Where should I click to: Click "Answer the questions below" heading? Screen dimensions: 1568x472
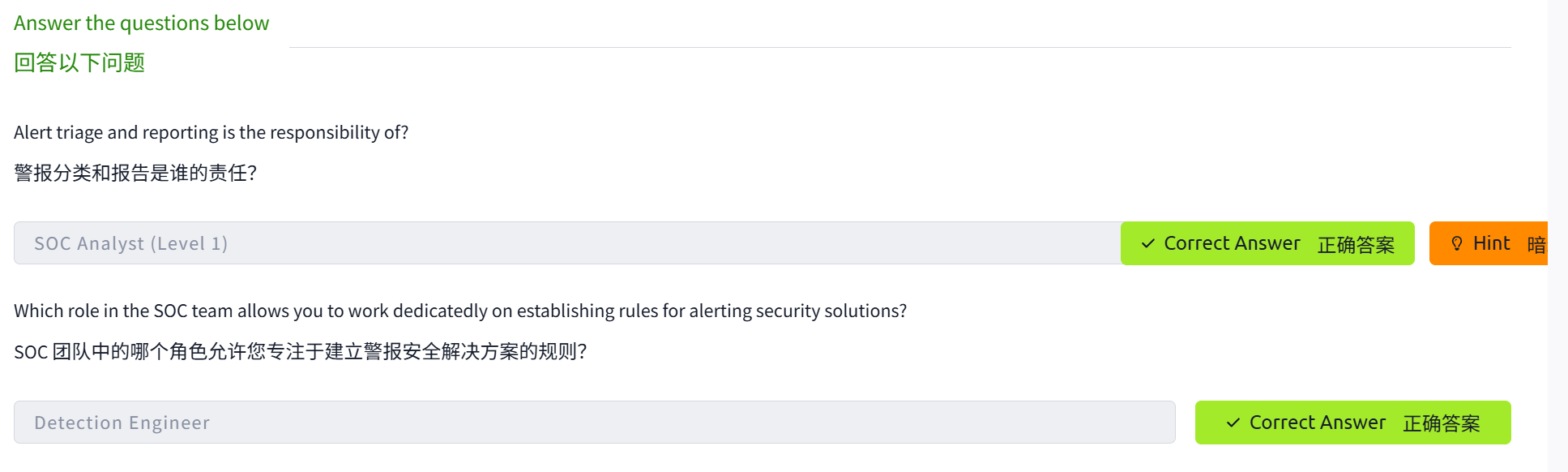(141, 24)
